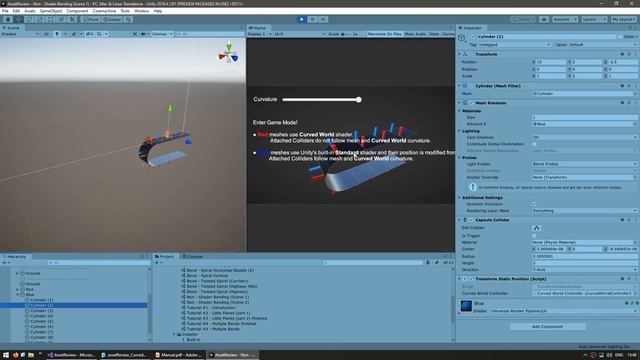The width and height of the screenshot is (640, 360).
Task: Open the Assets menu
Action: pos(29,11)
